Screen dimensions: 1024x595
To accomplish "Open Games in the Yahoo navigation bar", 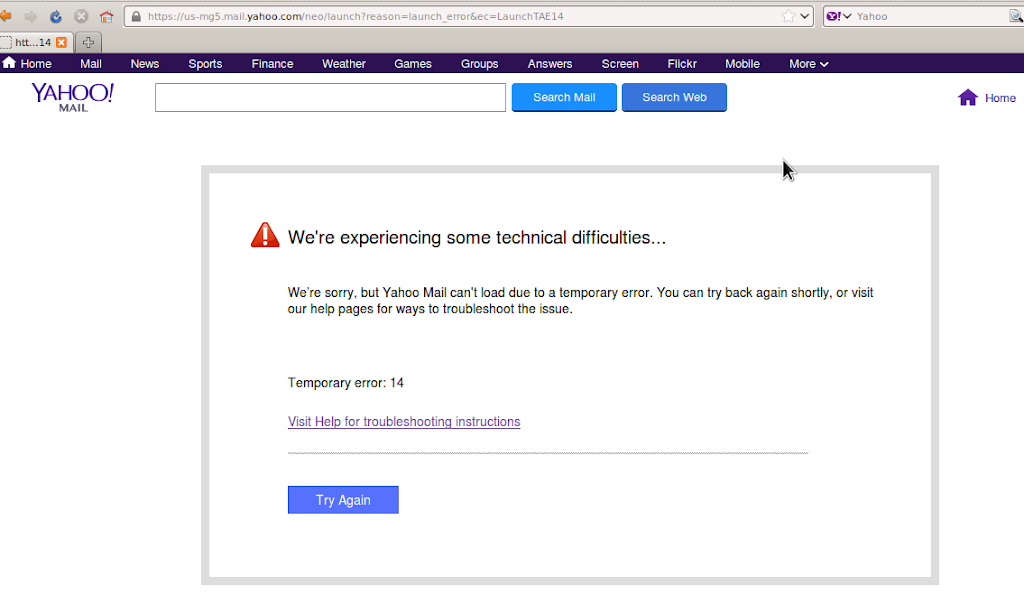I will point(413,63).
